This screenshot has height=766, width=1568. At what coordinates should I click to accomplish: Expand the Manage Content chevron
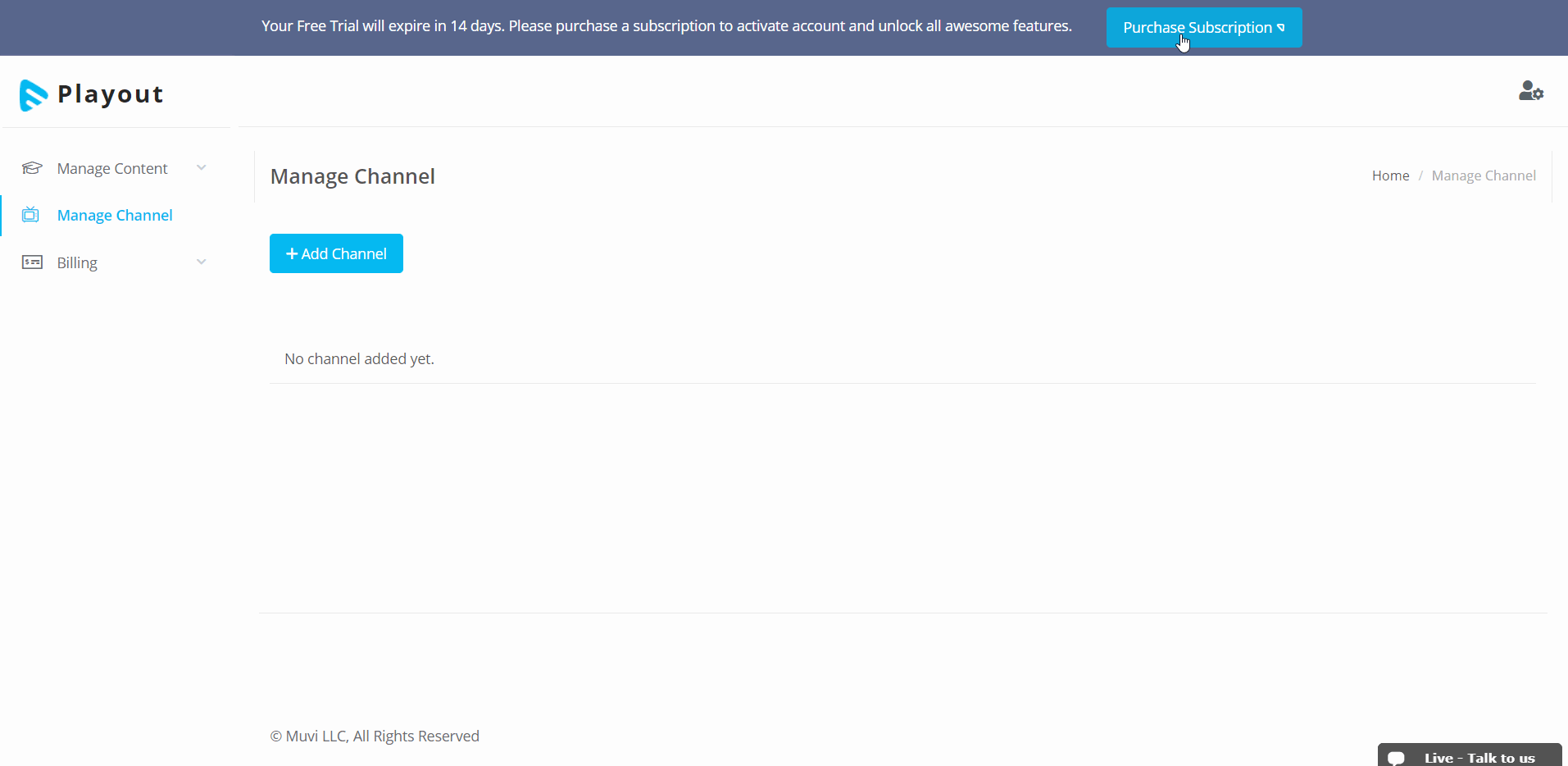coord(202,168)
